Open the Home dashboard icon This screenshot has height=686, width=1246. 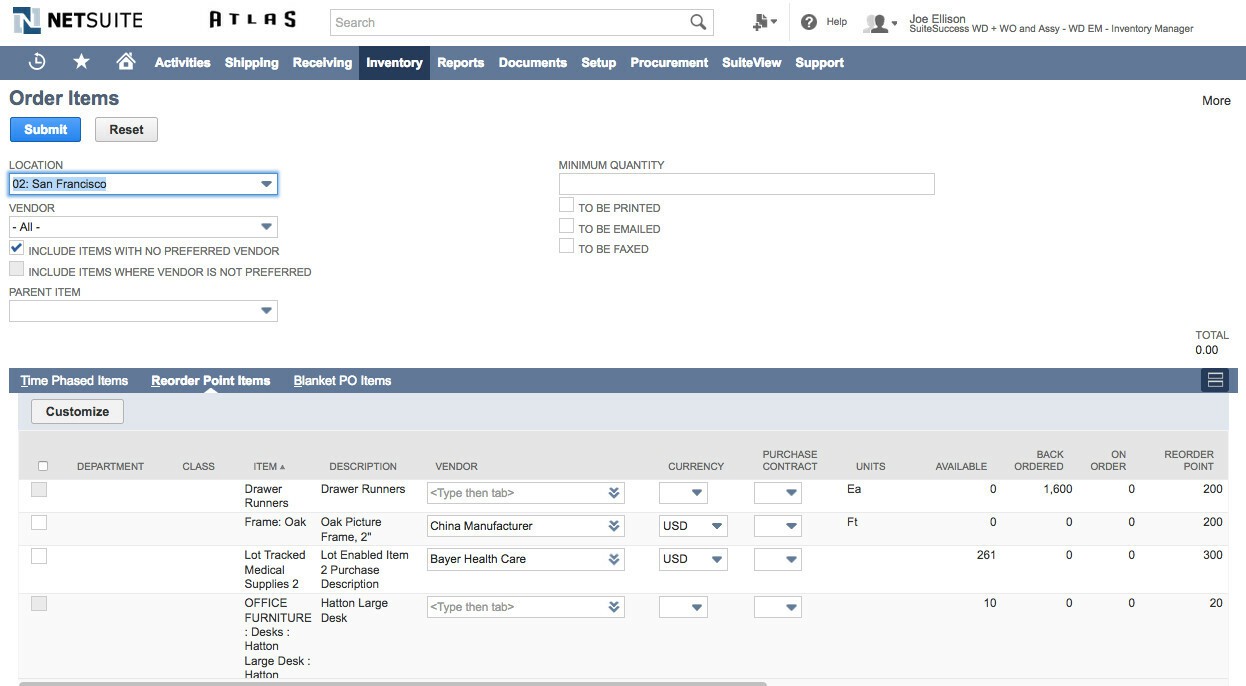127,61
